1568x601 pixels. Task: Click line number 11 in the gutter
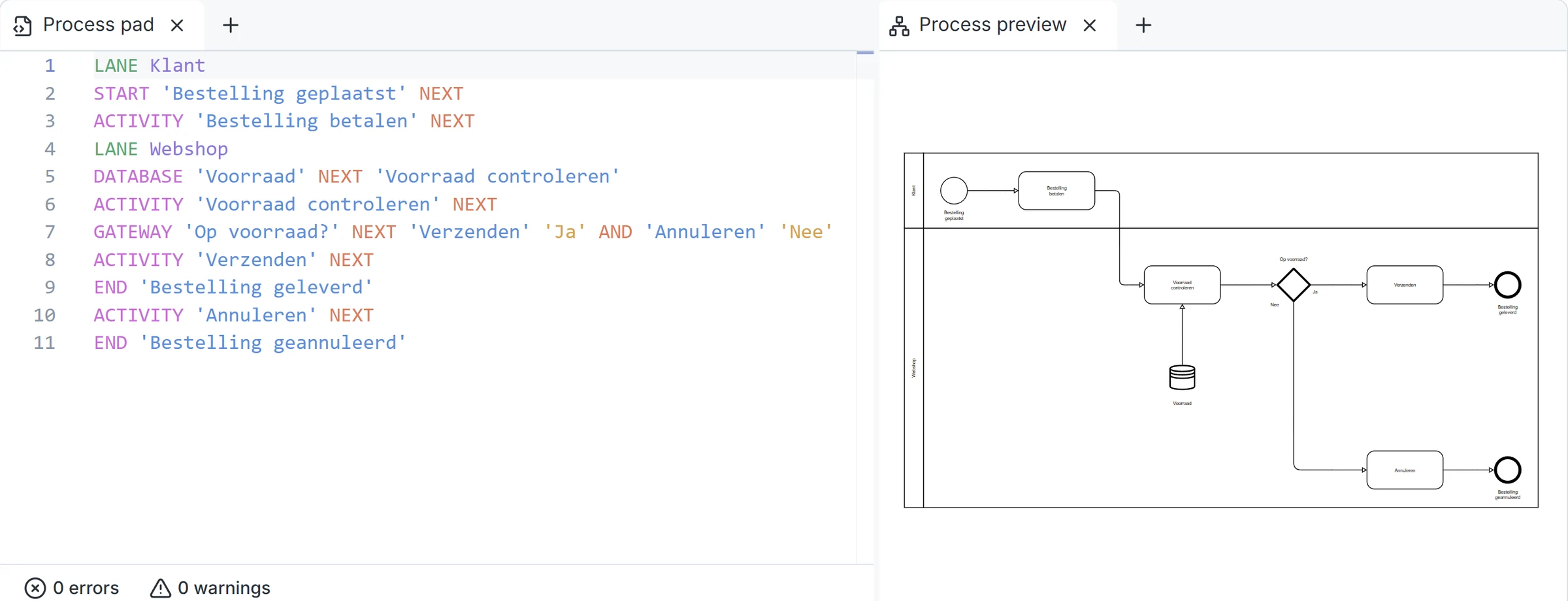(44, 343)
